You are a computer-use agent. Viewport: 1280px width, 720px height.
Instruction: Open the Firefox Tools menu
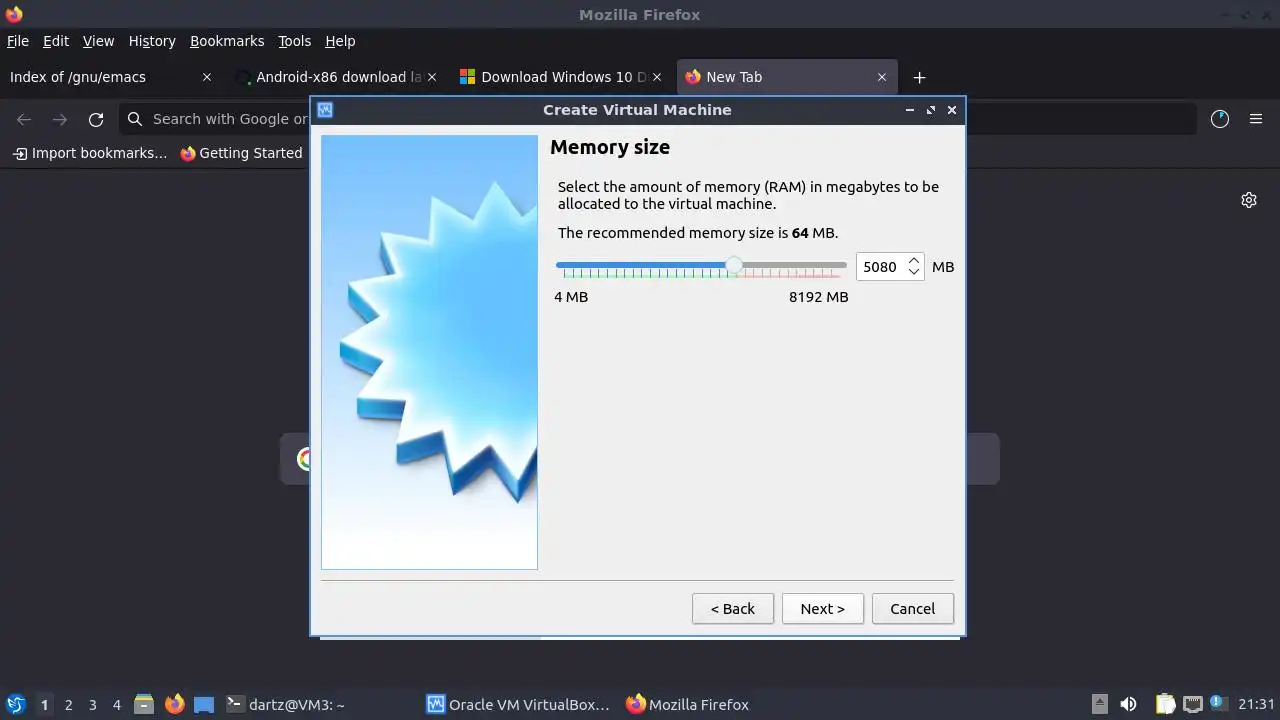(294, 41)
